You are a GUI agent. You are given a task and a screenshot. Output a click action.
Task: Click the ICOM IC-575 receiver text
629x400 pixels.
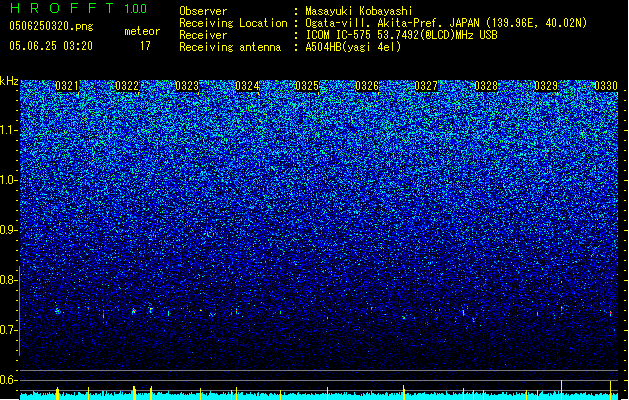(x=401, y=35)
